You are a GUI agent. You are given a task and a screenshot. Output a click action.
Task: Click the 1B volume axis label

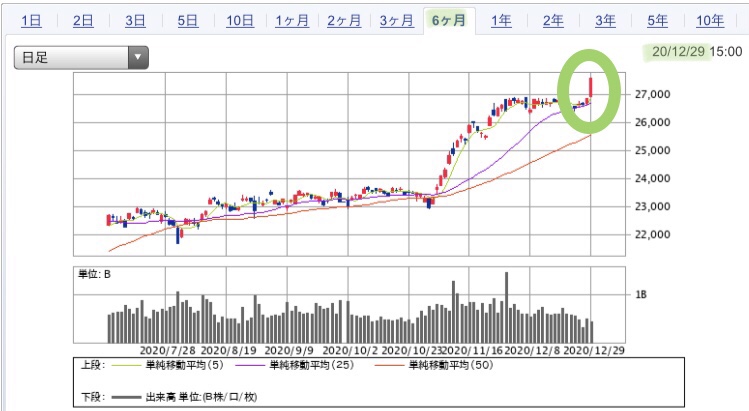641,294
